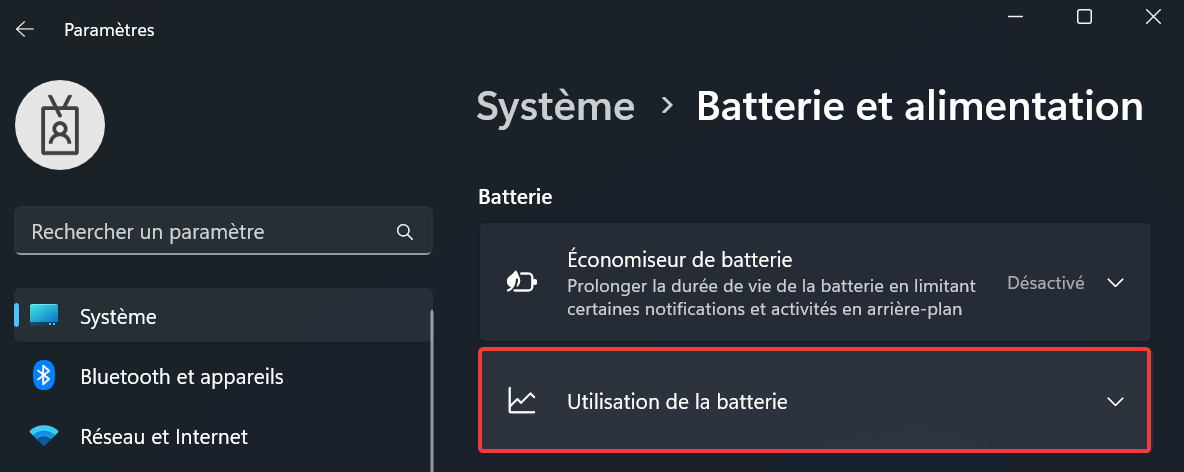Click the battery leaf icon of Économiseur
This screenshot has height=472, width=1184.
[x=522, y=282]
